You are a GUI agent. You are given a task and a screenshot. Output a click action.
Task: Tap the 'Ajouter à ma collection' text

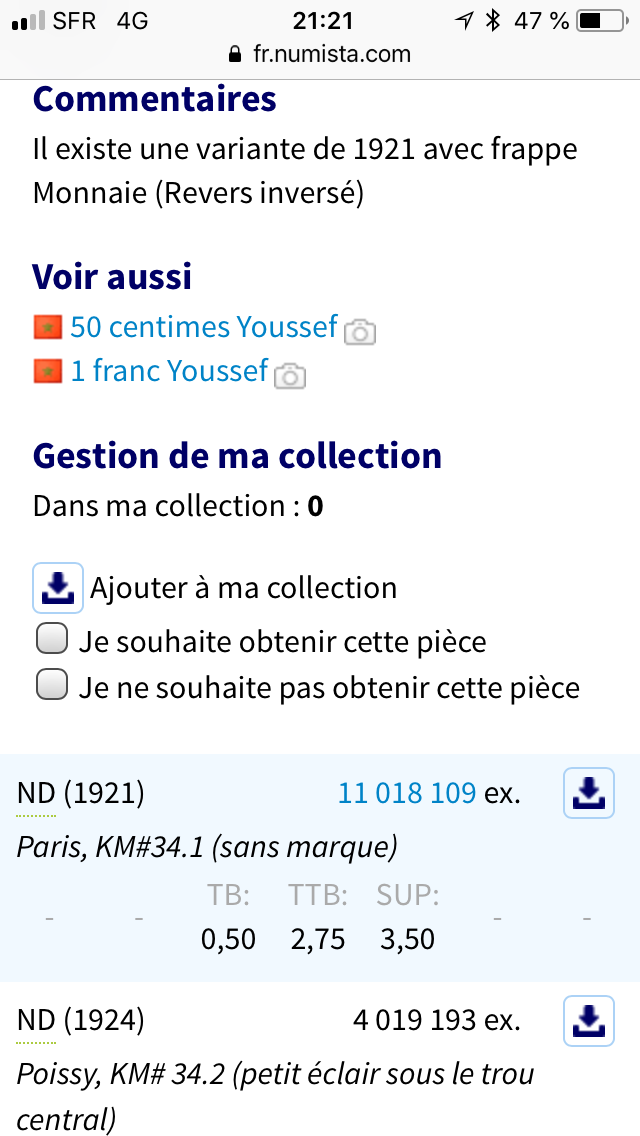coord(243,588)
